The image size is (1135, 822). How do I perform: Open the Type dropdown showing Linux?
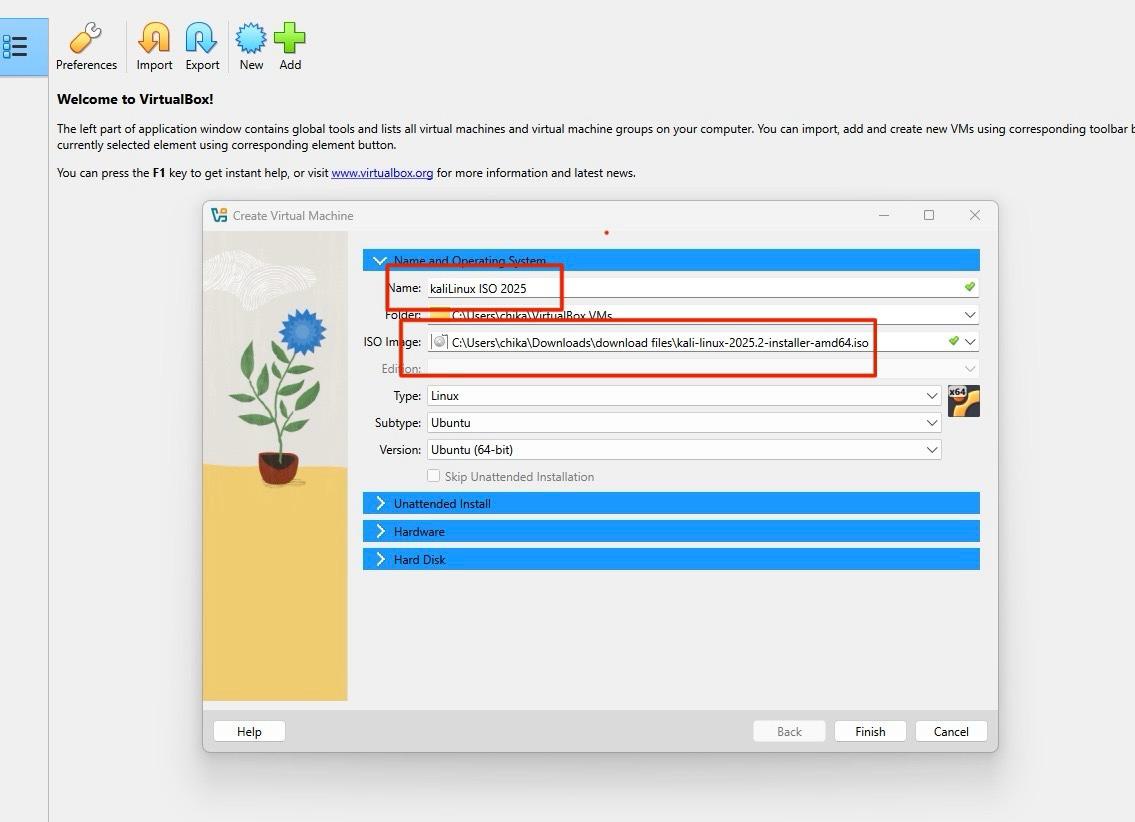(x=684, y=396)
